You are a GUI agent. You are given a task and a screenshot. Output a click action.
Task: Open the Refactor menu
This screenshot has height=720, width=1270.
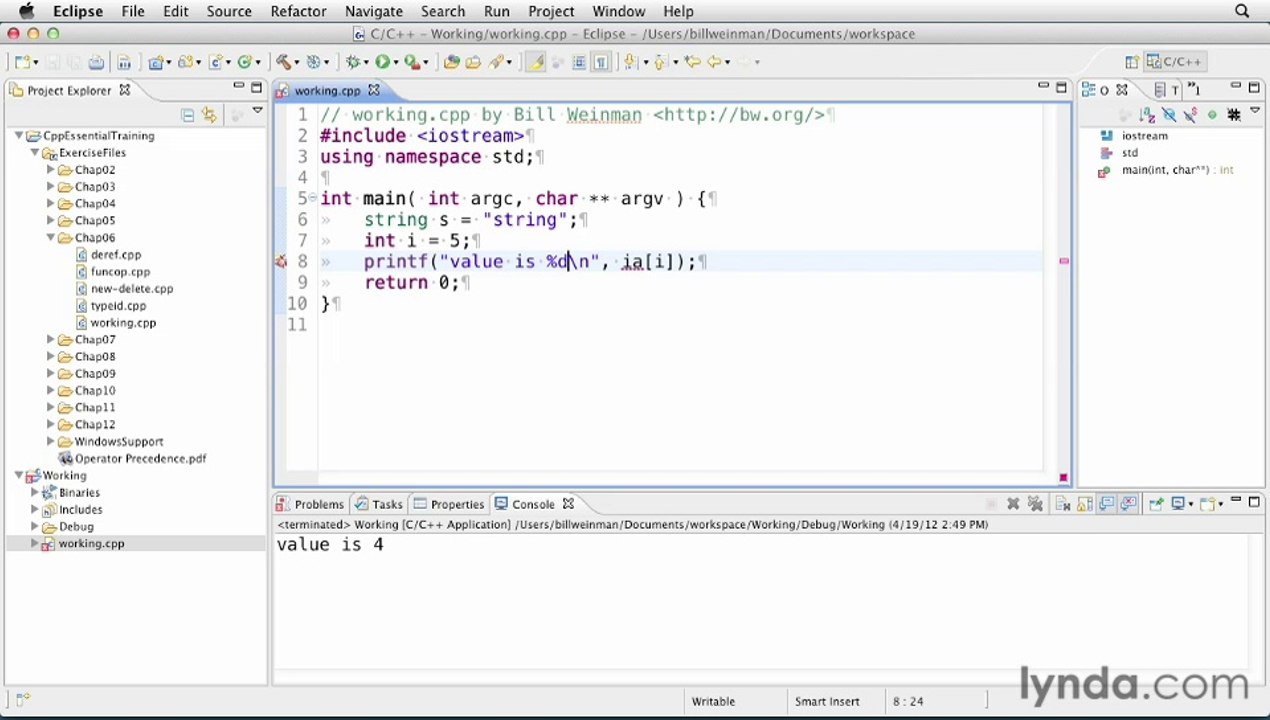click(x=298, y=12)
